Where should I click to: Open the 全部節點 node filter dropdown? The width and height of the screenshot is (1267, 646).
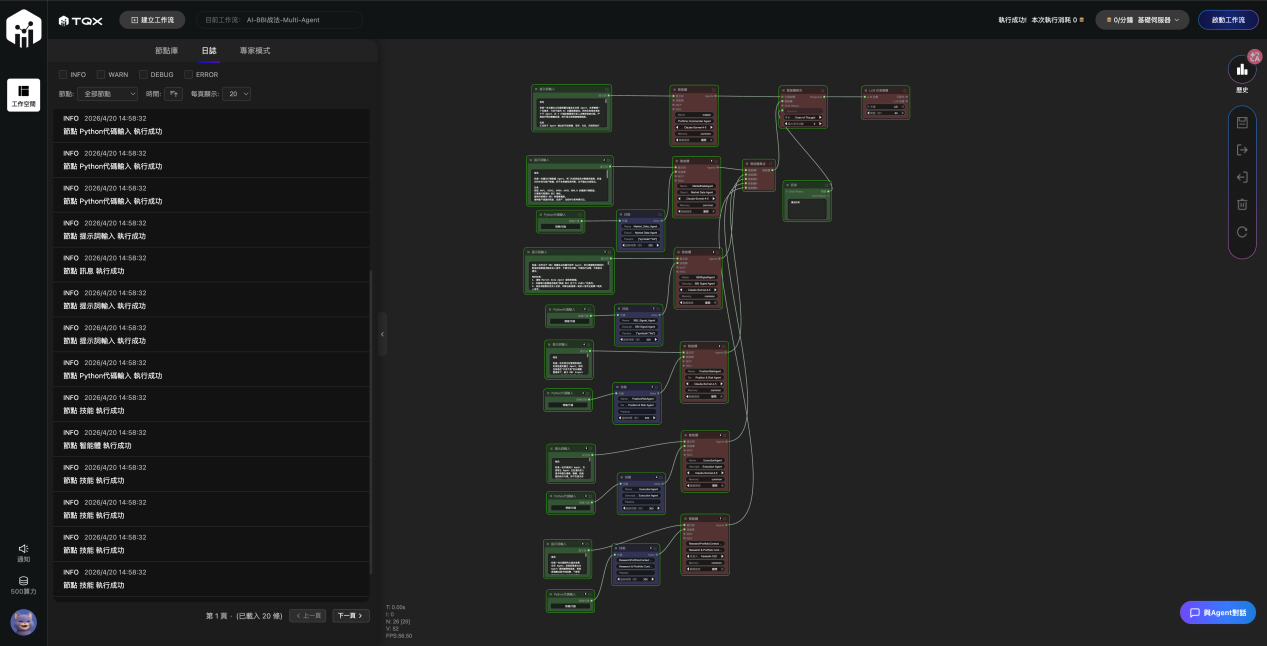click(108, 94)
